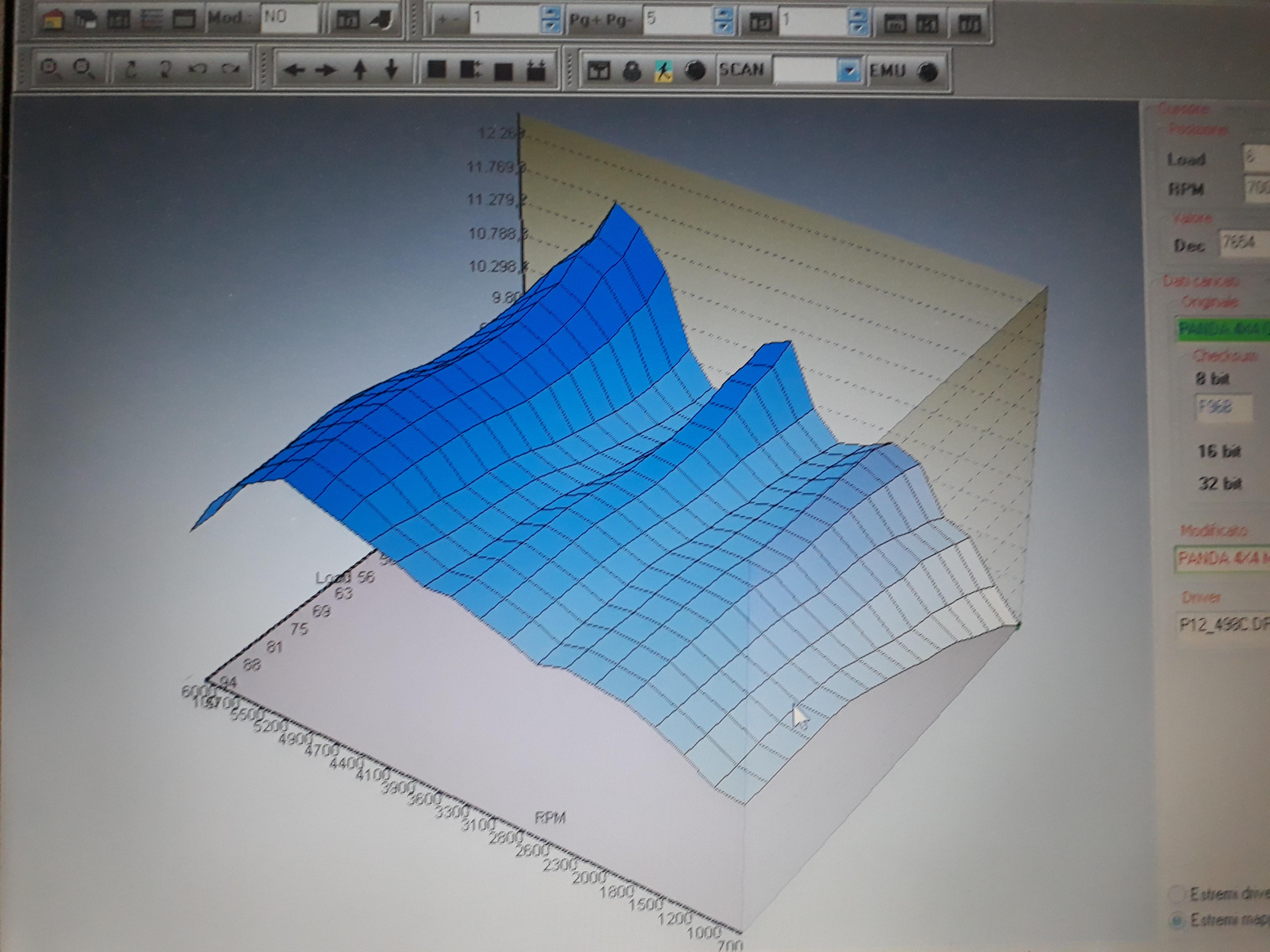Click the 12.26 value on vertical axis
This screenshot has width=1270, height=952.
click(x=501, y=134)
